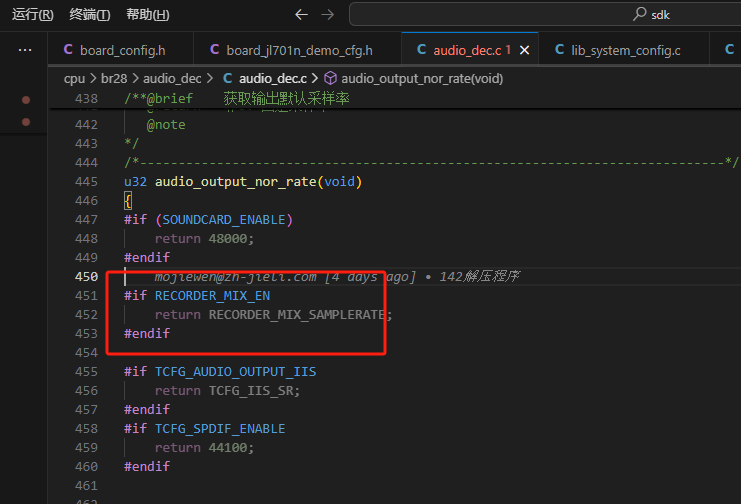Image resolution: width=741 pixels, height=504 pixels.
Task: Go back with the left arrow
Action: coord(301,15)
